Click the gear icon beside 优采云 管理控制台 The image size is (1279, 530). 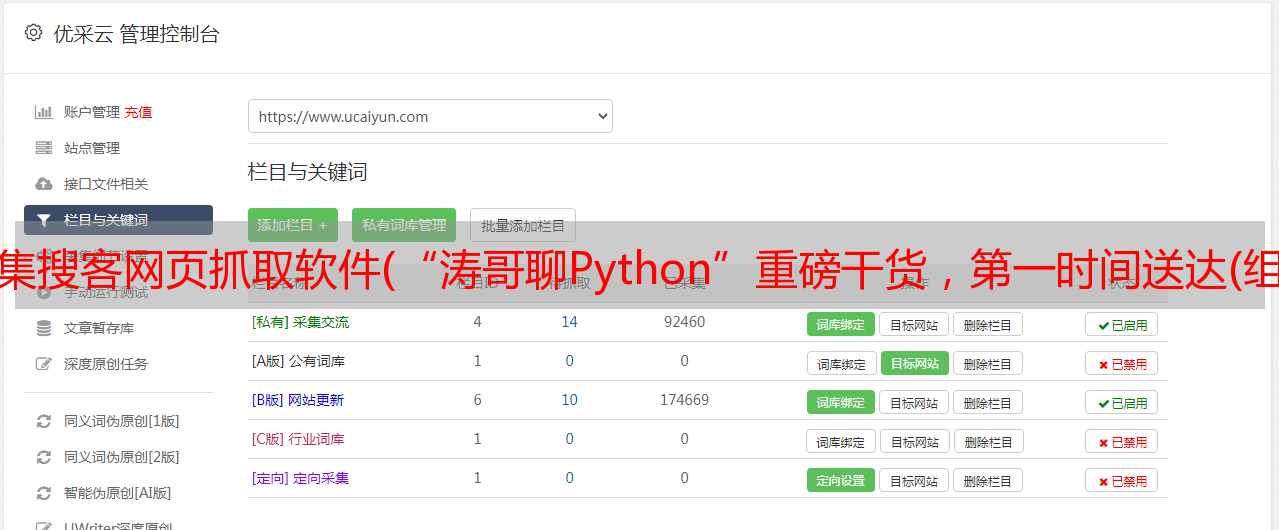click(x=33, y=33)
